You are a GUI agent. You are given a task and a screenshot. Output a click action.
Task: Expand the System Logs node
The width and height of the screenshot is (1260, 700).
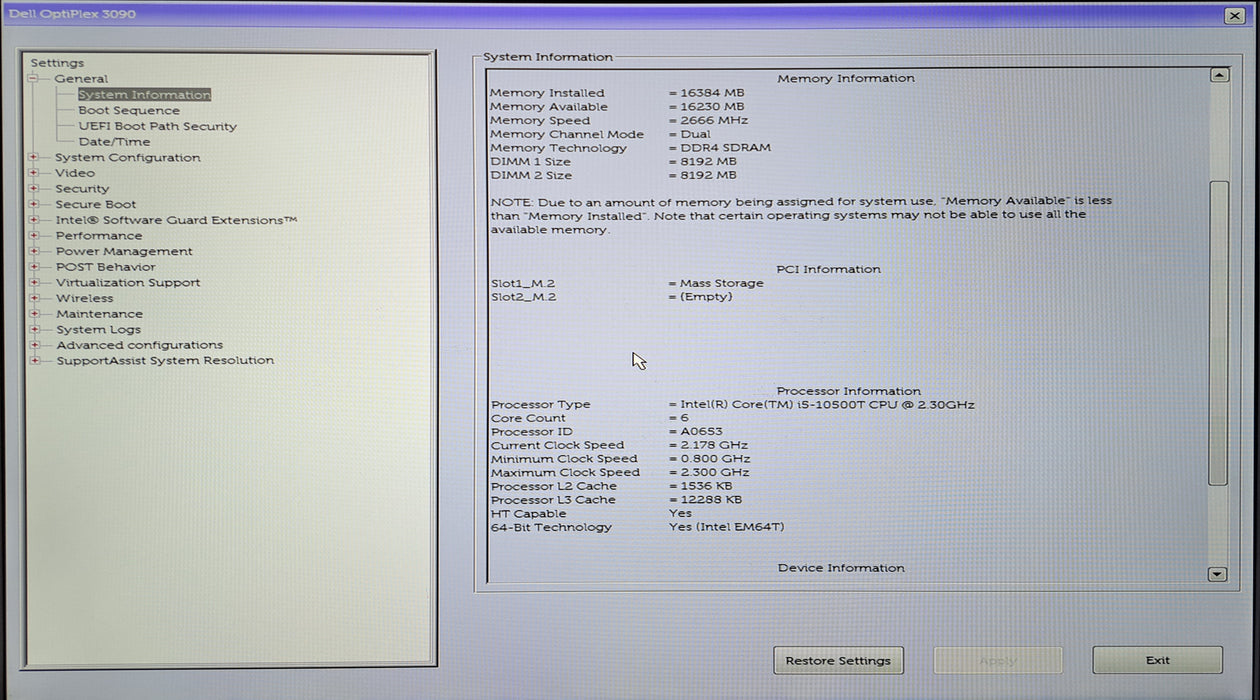(34, 329)
